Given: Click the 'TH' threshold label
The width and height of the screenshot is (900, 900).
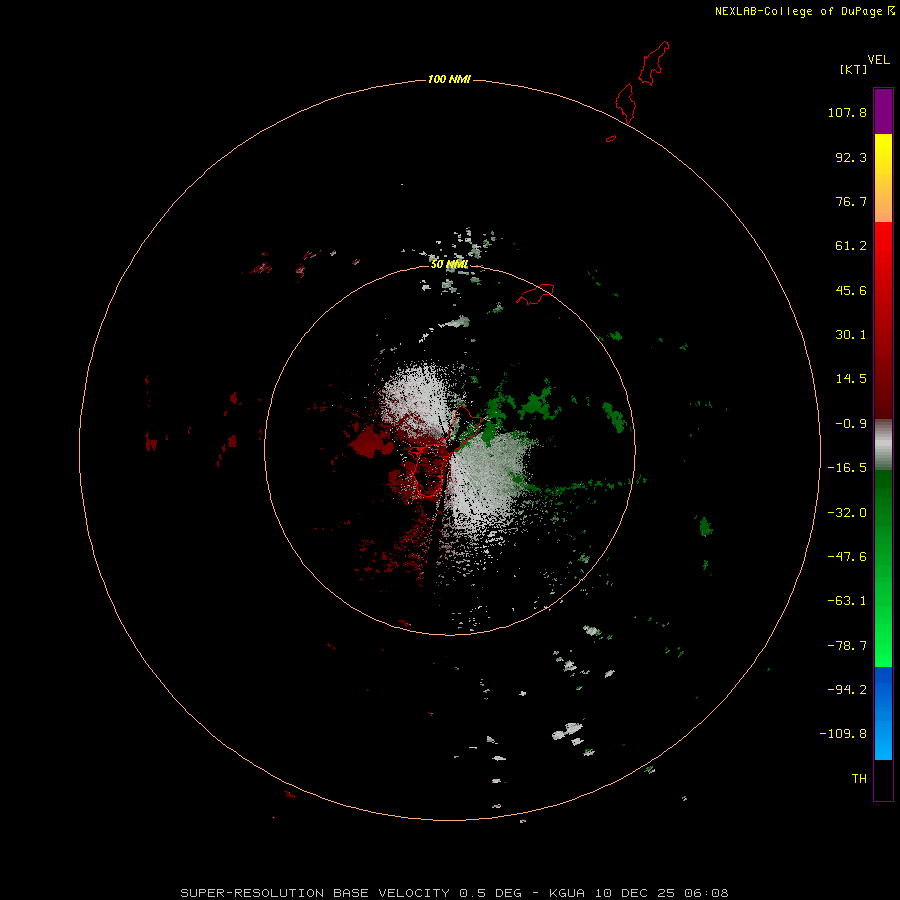Looking at the screenshot, I should (859, 779).
